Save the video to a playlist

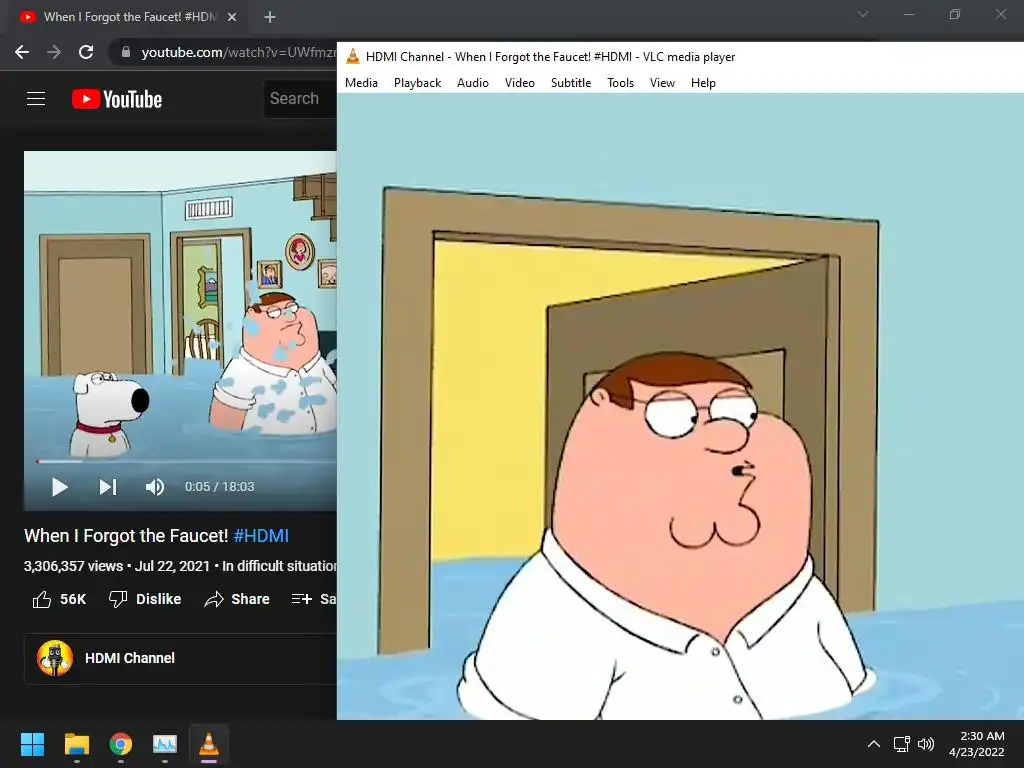(x=313, y=599)
